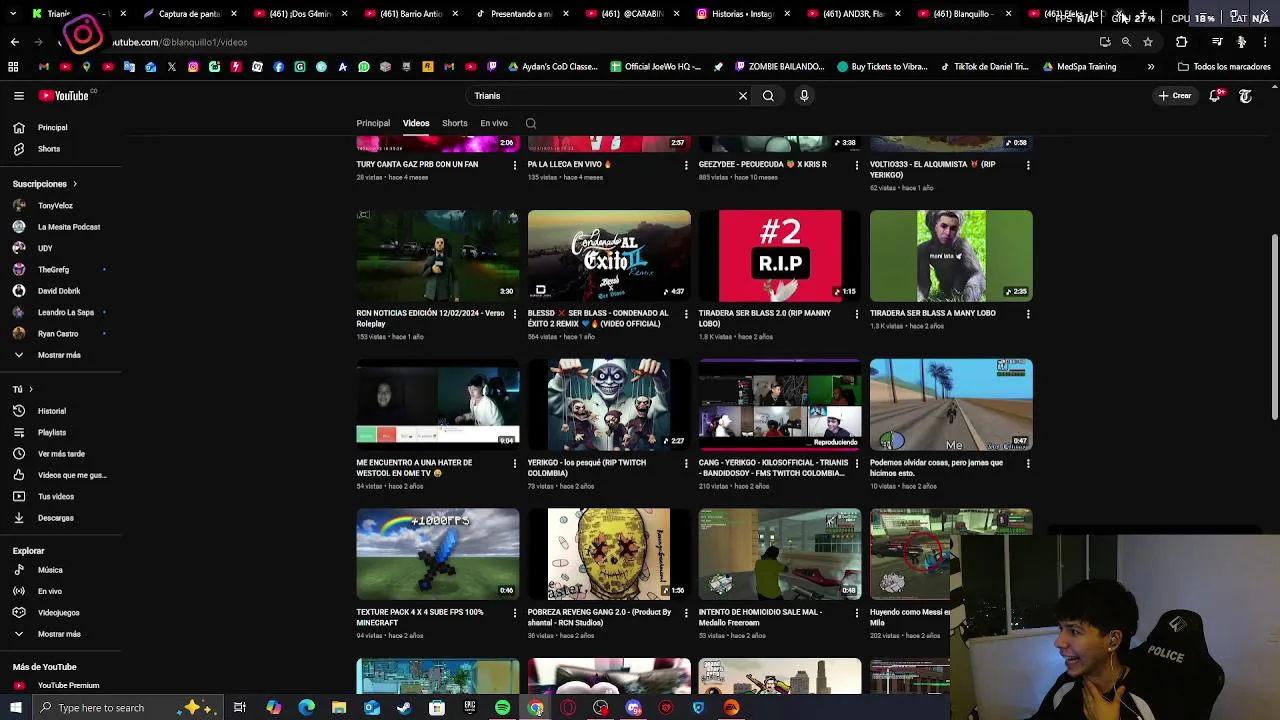The width and height of the screenshot is (1280, 720).
Task: Open options for YERIKGO los pesqué video
Action: (x=686, y=463)
